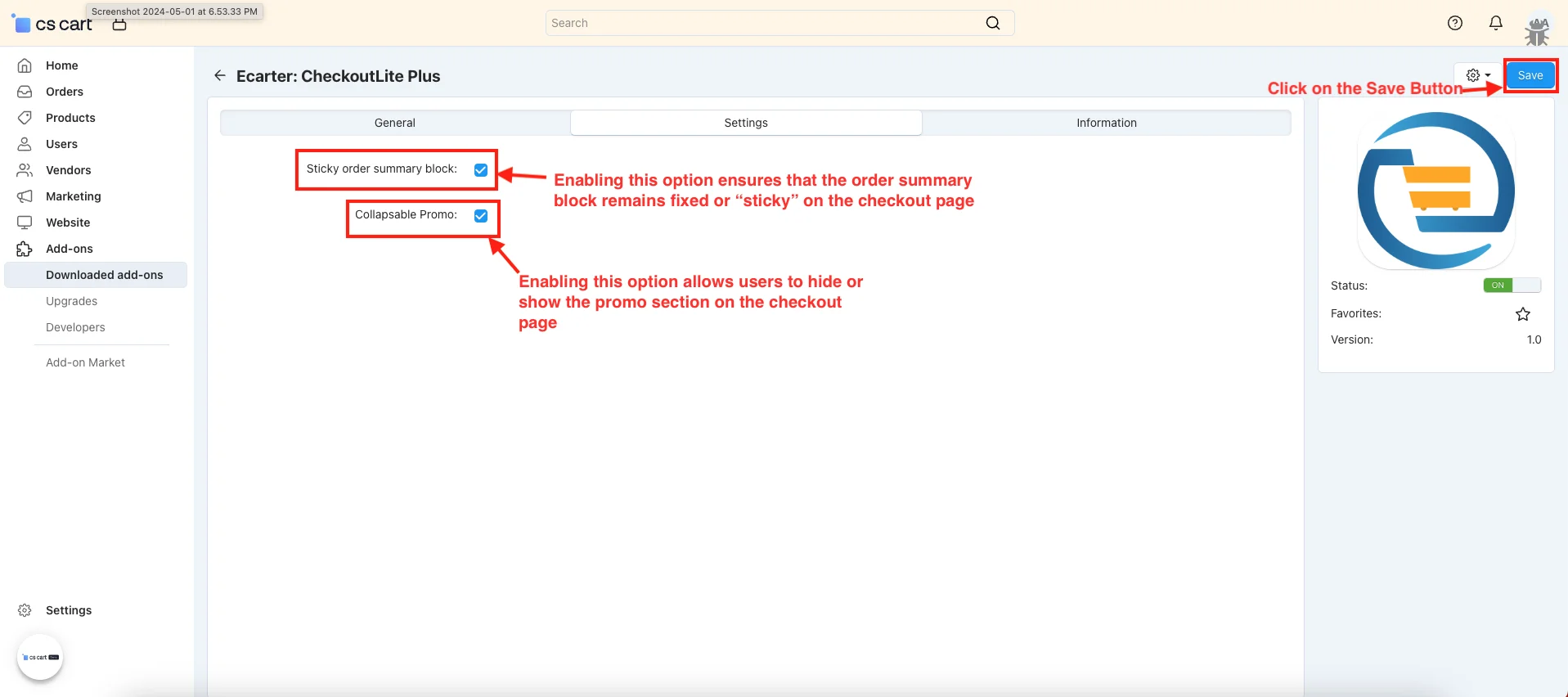
Task: Toggle the Collapsable Promo checkbox
Action: 481,216
